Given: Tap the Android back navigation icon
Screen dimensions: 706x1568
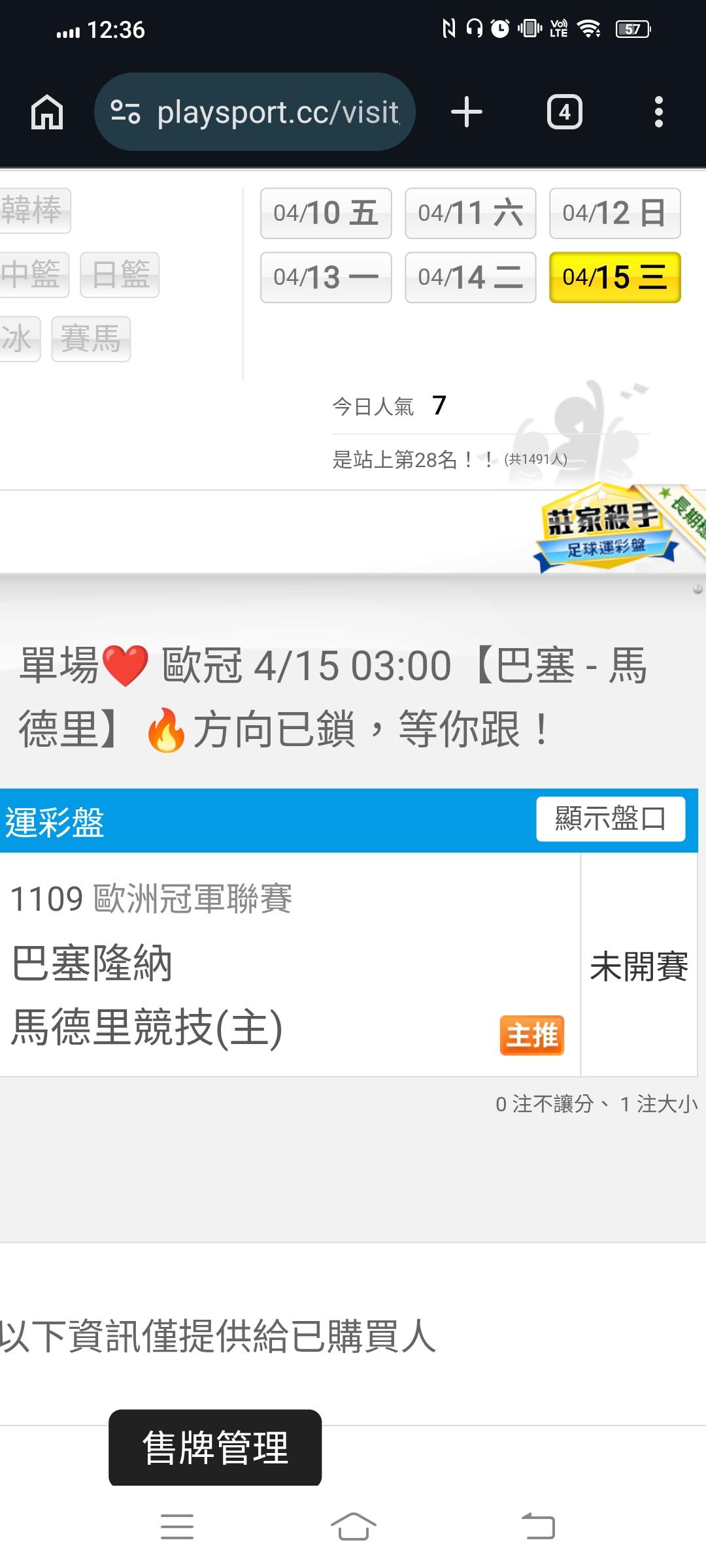Looking at the screenshot, I should [539, 1526].
